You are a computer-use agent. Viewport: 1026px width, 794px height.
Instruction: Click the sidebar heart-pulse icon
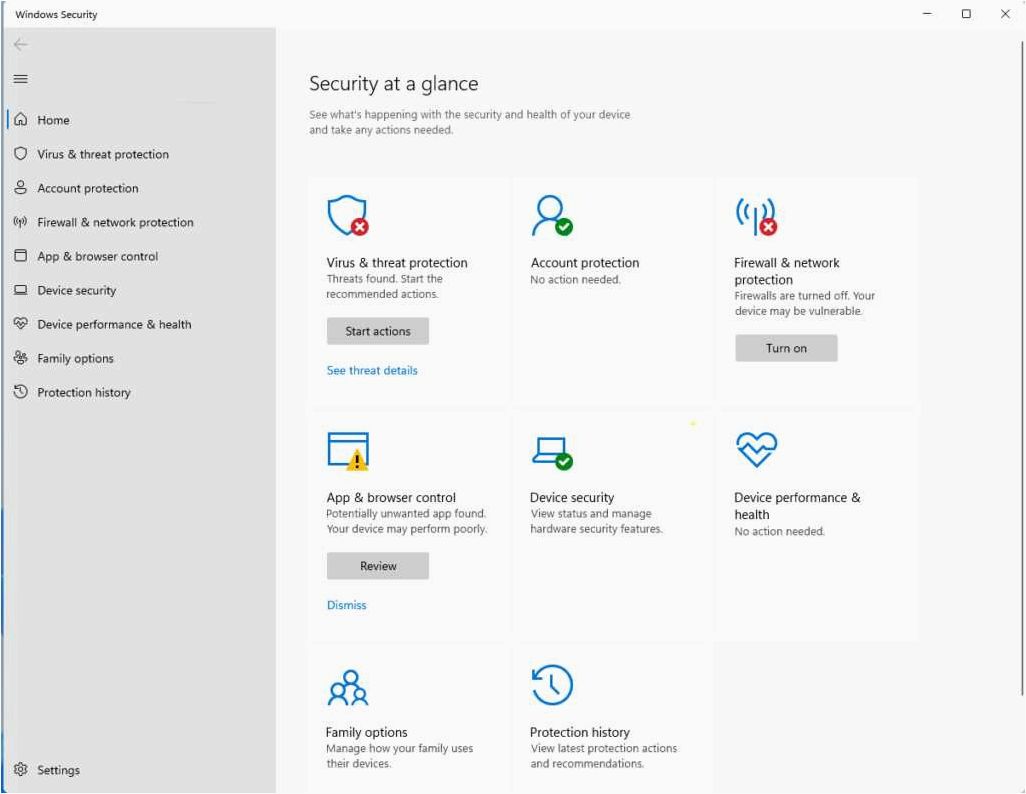tap(21, 323)
